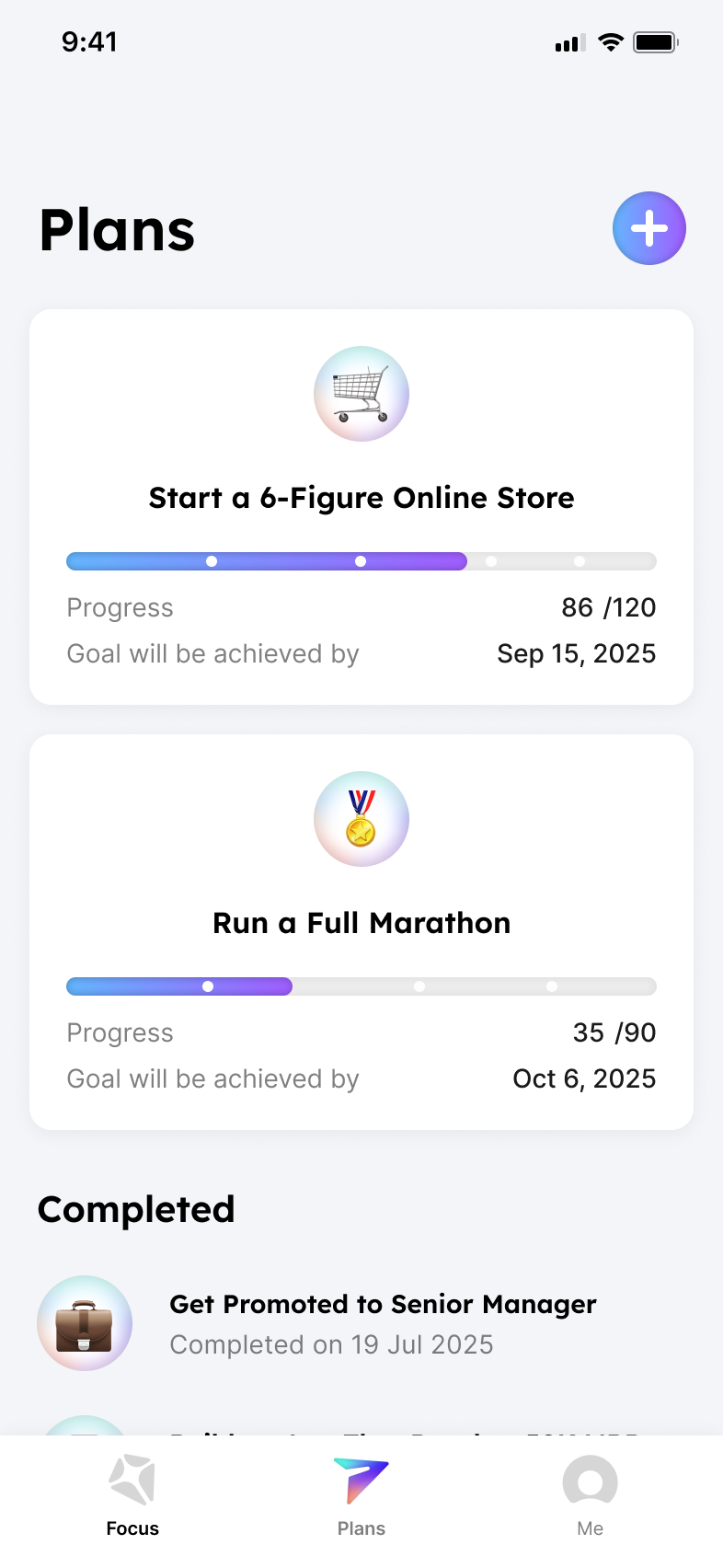The width and height of the screenshot is (723, 1568).
Task: Tap the add new plan button
Action: [x=649, y=228]
